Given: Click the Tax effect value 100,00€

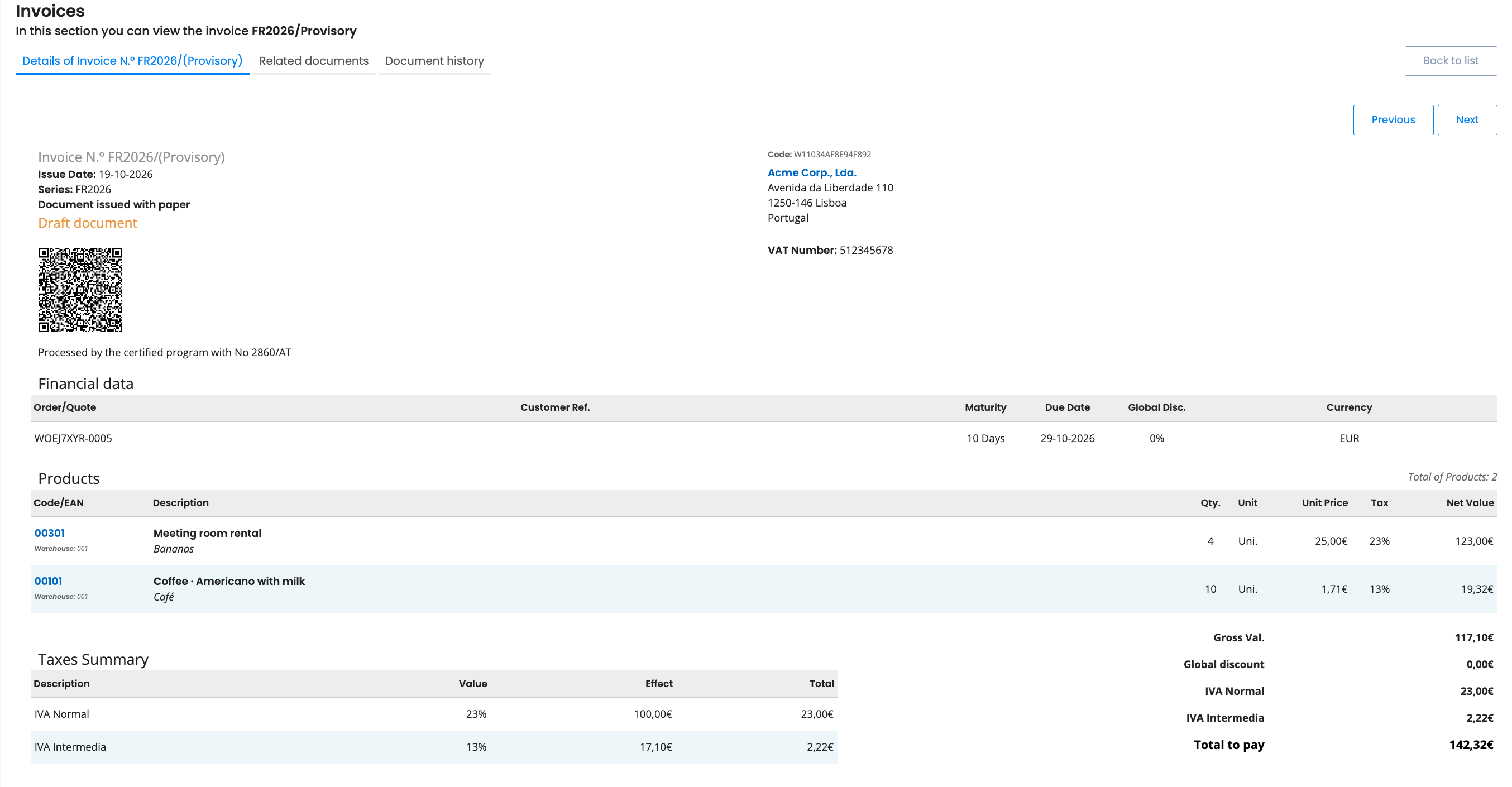Looking at the screenshot, I should click(x=653, y=714).
